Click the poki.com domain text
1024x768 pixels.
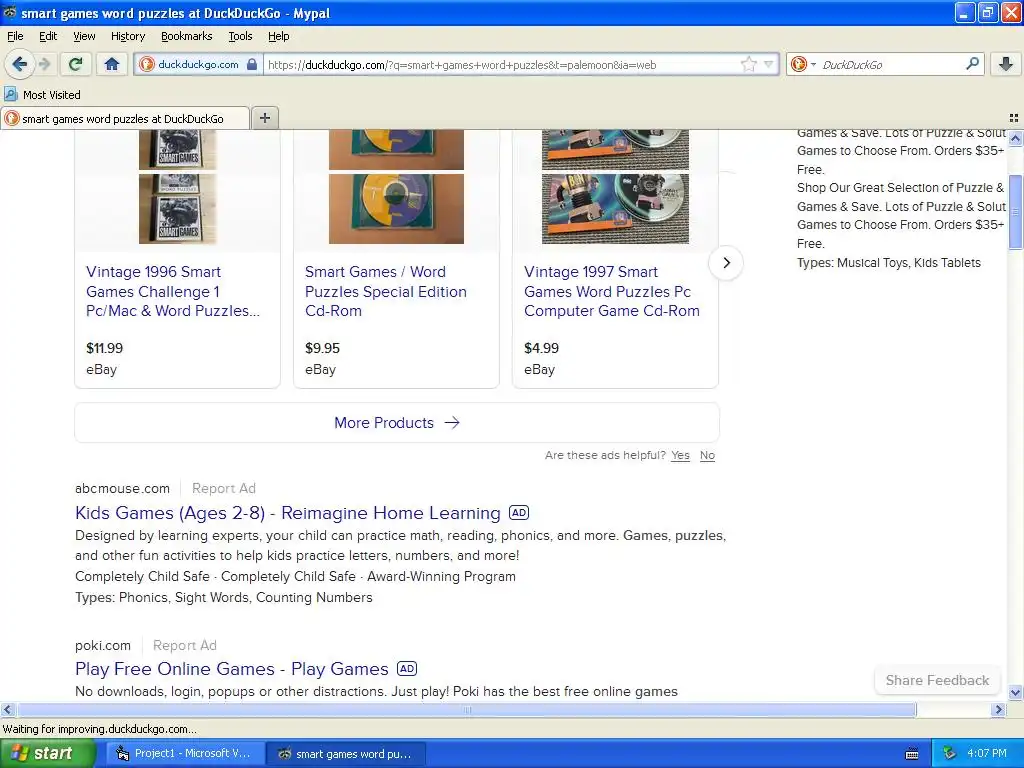pos(103,645)
